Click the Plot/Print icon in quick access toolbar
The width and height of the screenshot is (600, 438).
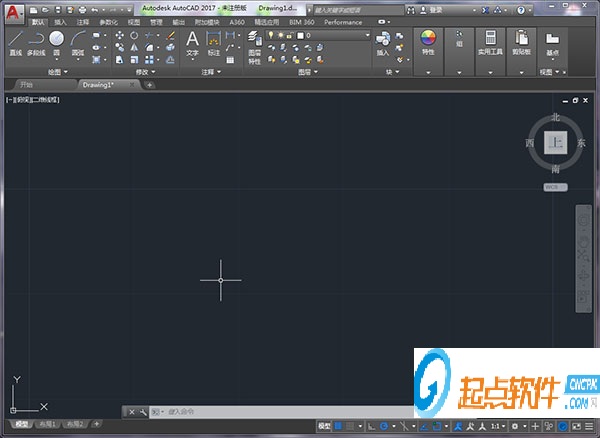coord(82,10)
